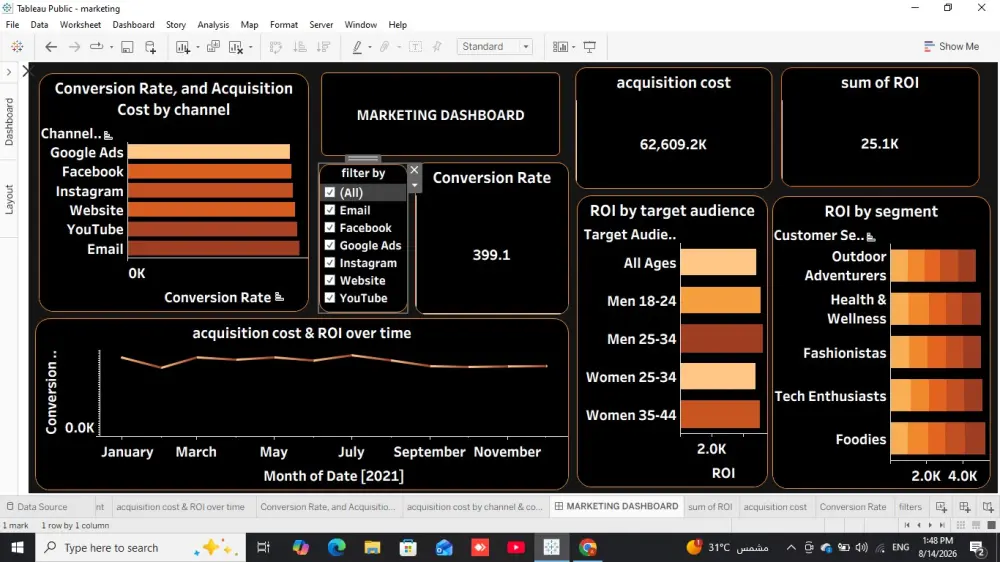1000x562 pixels.
Task: Uncheck the Email filter checkbox
Action: (330, 210)
